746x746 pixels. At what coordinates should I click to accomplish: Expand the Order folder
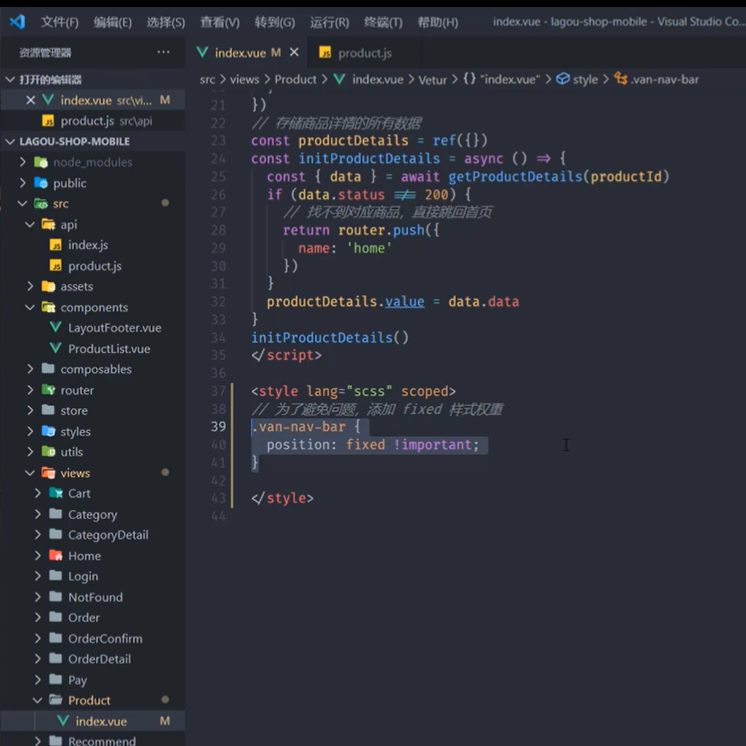click(93, 618)
